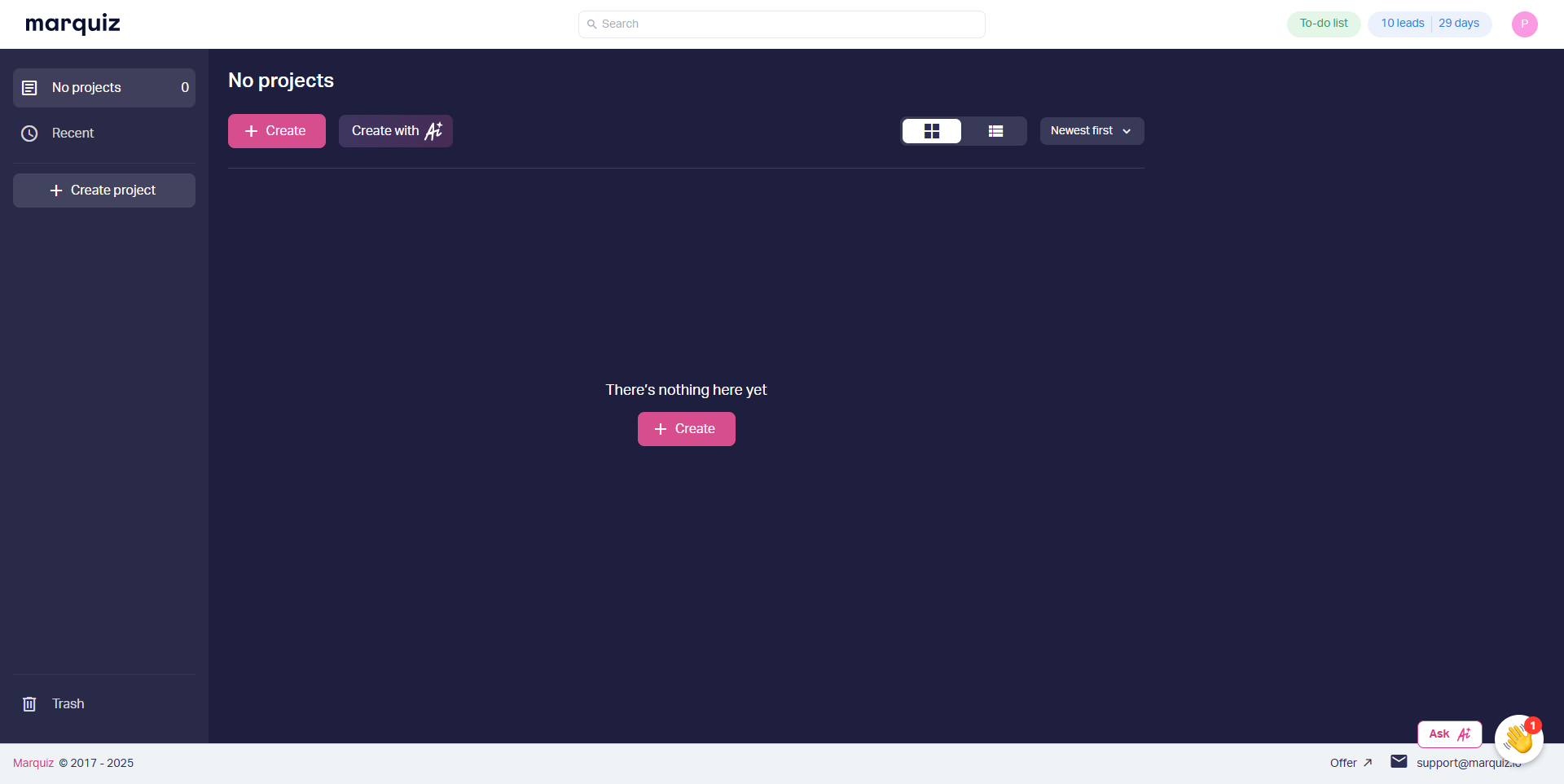Switch to list view
Viewport: 1564px width, 784px height.
pos(995,131)
